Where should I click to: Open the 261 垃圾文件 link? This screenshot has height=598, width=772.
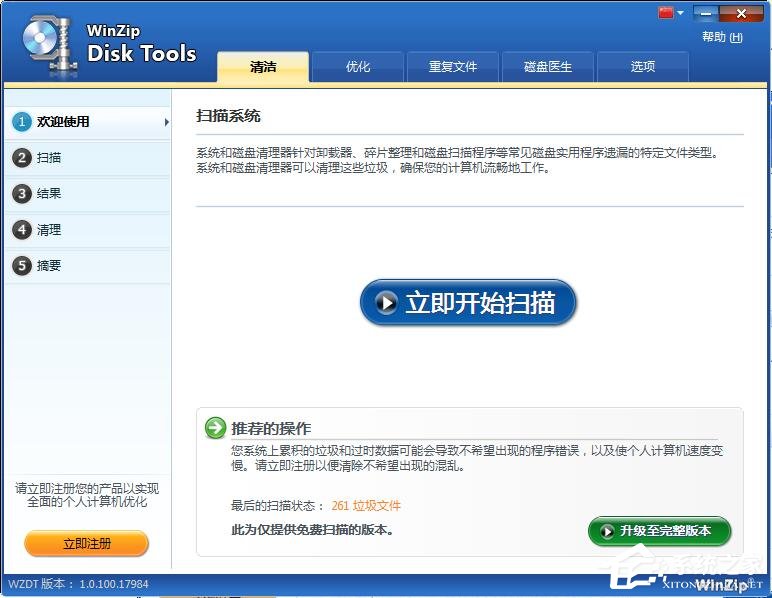point(366,505)
